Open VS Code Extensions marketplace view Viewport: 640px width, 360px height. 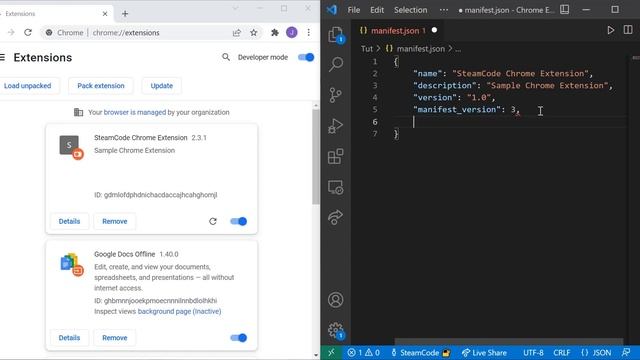[336, 156]
